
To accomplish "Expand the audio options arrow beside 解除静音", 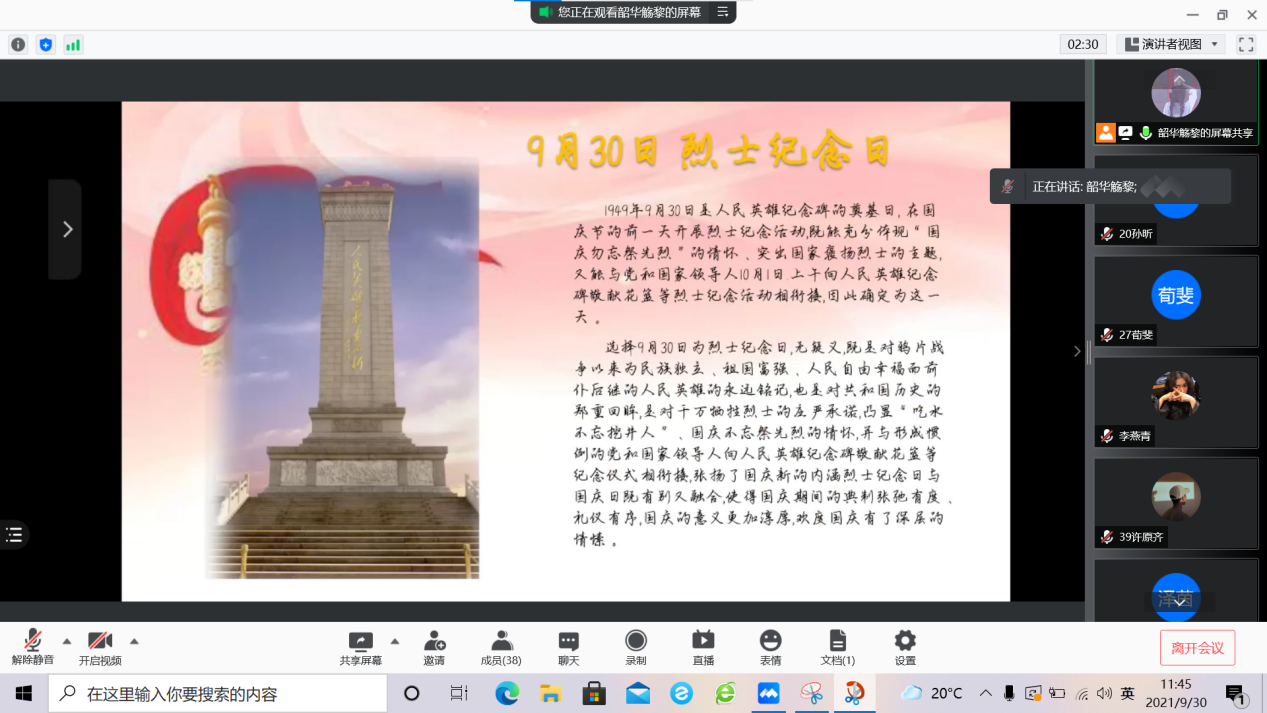I will pos(67,641).
